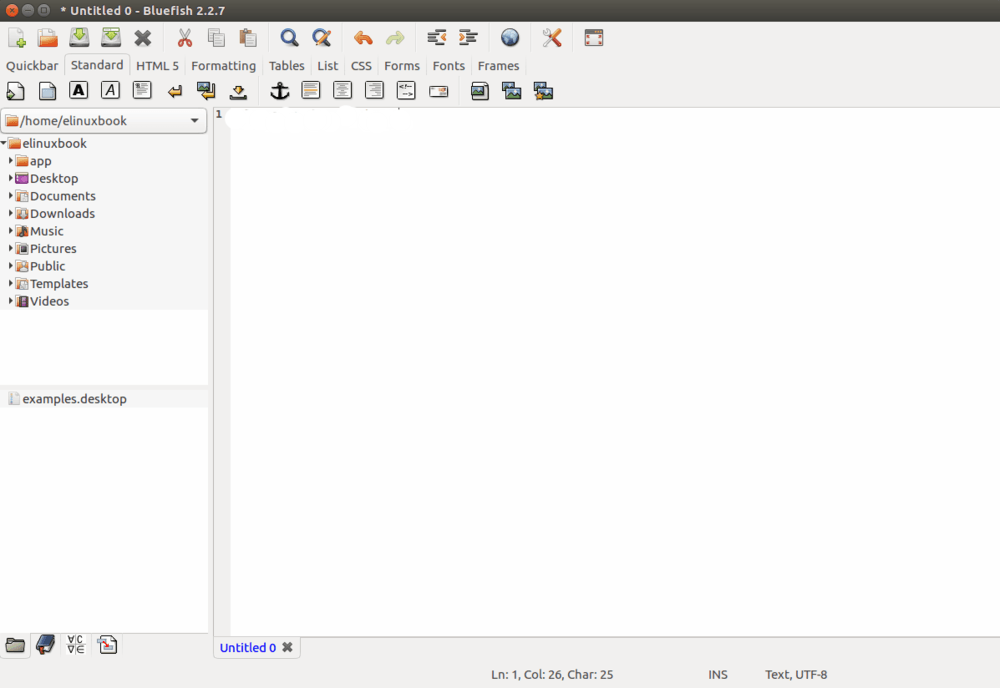Select the Videos folder in tree

point(49,301)
